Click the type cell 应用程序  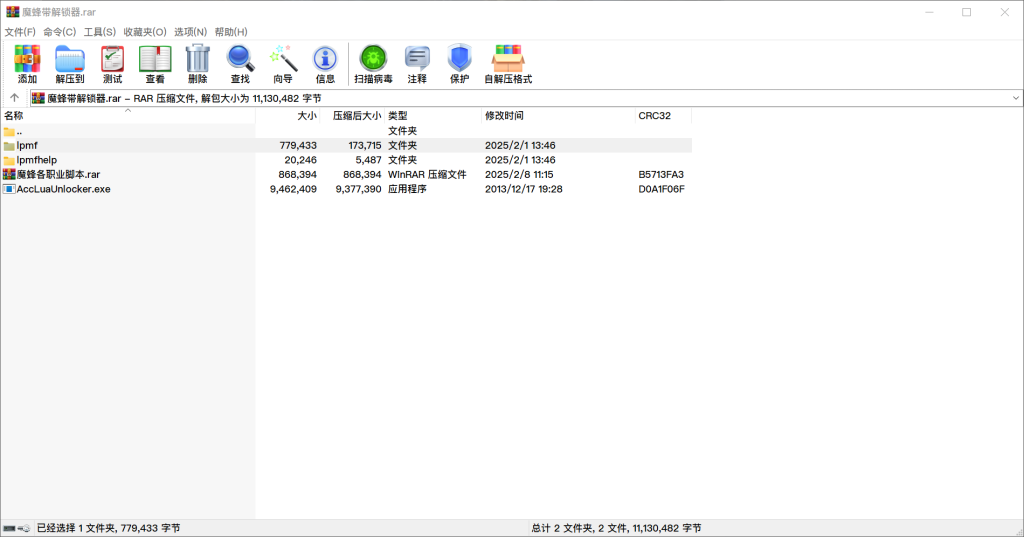tap(407, 189)
